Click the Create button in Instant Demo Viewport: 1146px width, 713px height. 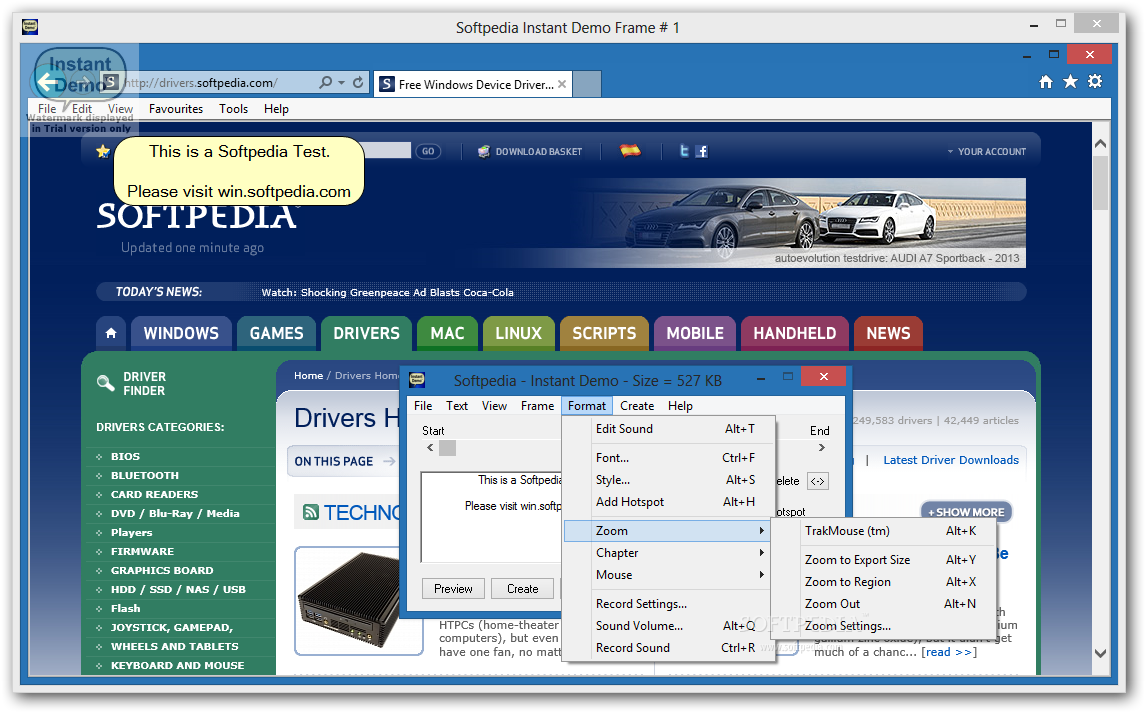click(523, 589)
